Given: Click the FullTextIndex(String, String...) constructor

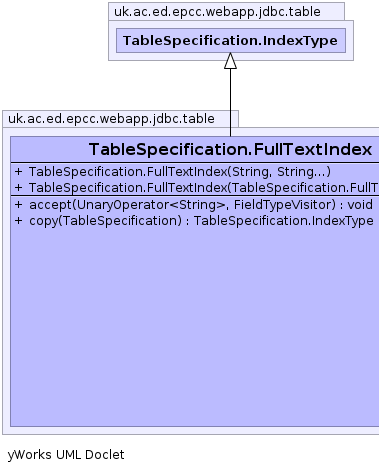Looking at the screenshot, I should [180, 172].
